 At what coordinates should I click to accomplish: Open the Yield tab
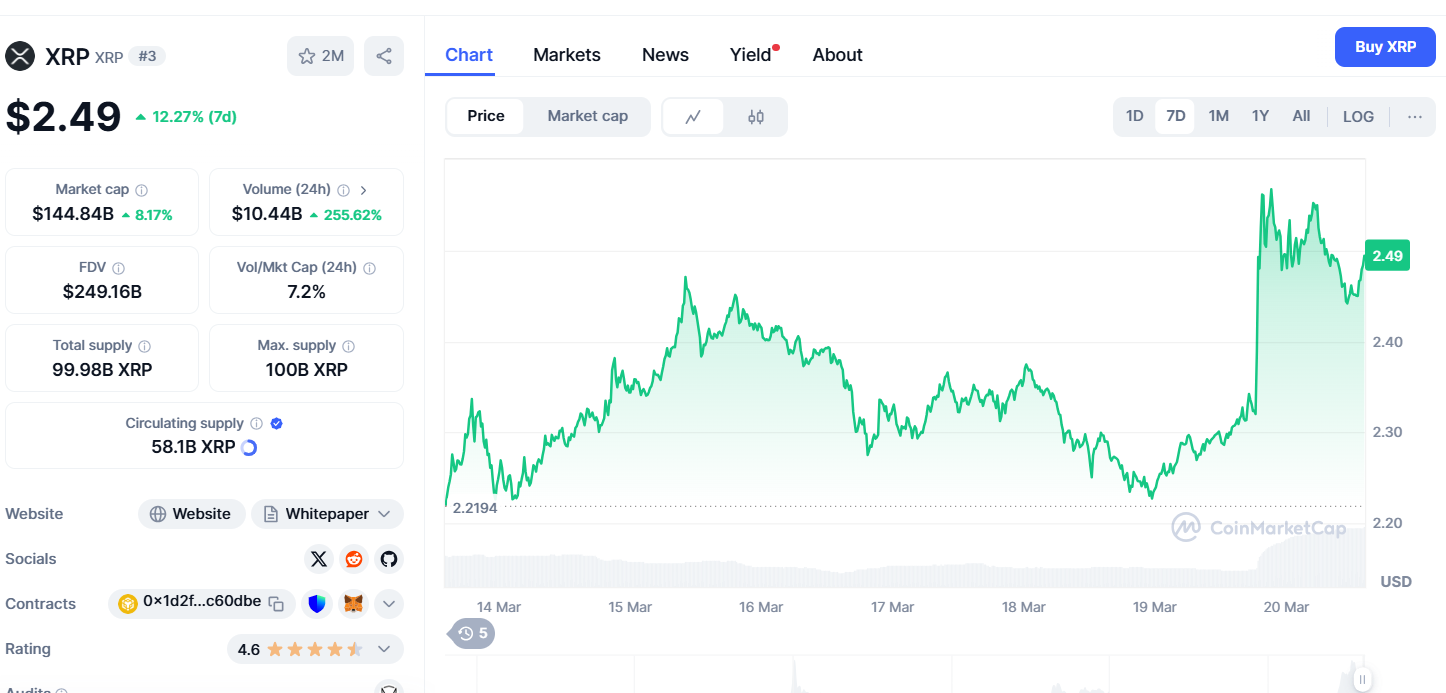tap(751, 55)
